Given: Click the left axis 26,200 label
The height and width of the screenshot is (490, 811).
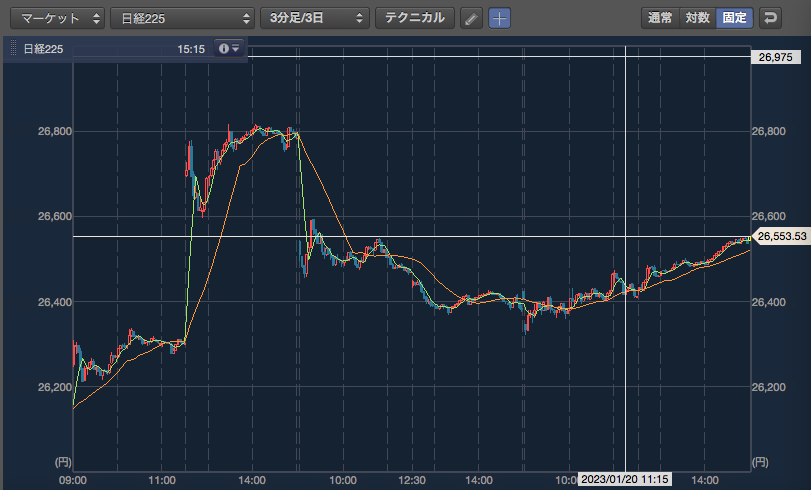Looking at the screenshot, I should click(x=55, y=387).
